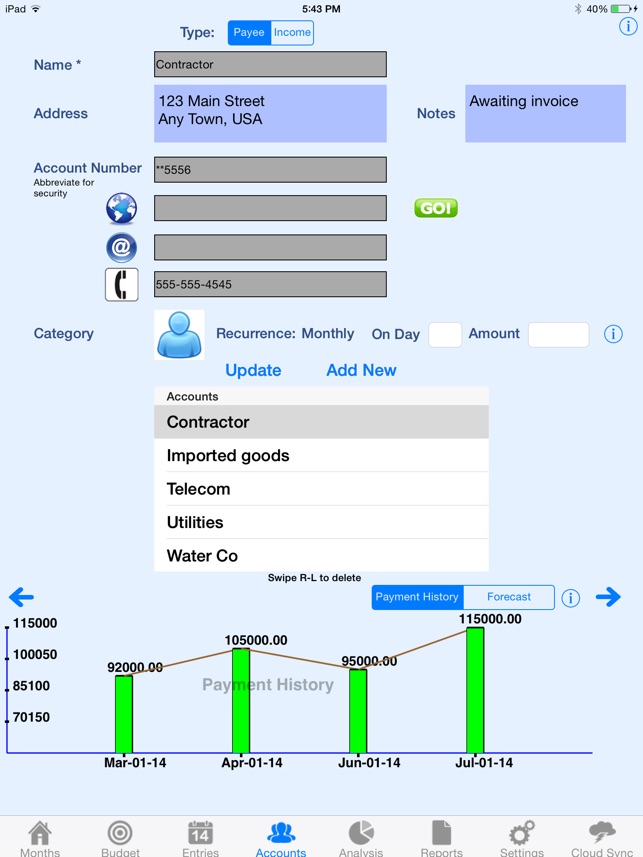The height and width of the screenshot is (857, 643).
Task: Open the Entries tab
Action: (200, 838)
